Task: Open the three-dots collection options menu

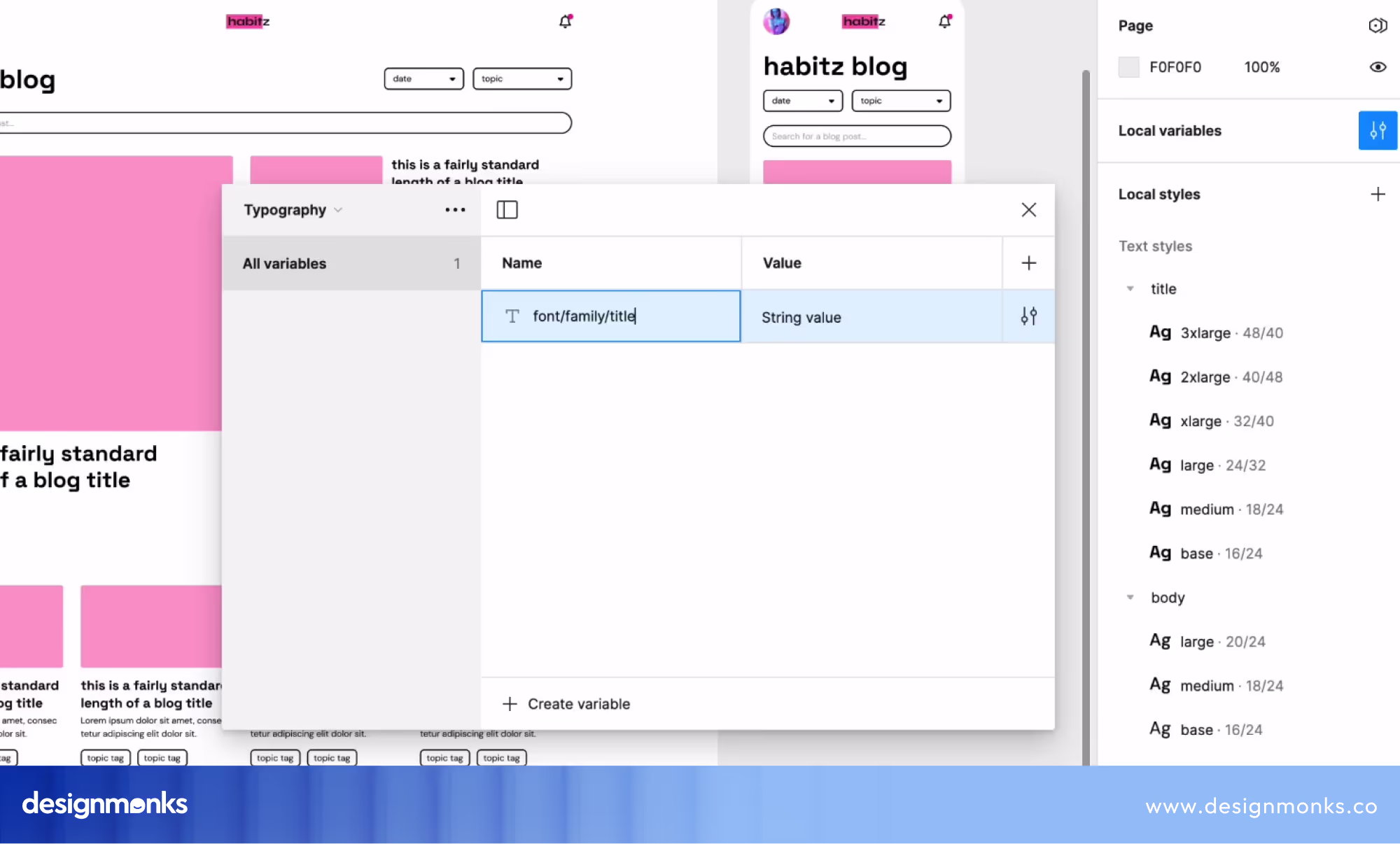Action: pos(455,210)
